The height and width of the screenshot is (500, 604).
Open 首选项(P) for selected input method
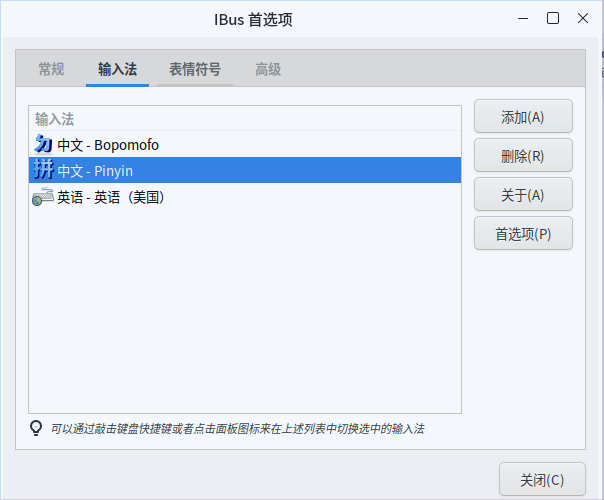tap(523, 233)
